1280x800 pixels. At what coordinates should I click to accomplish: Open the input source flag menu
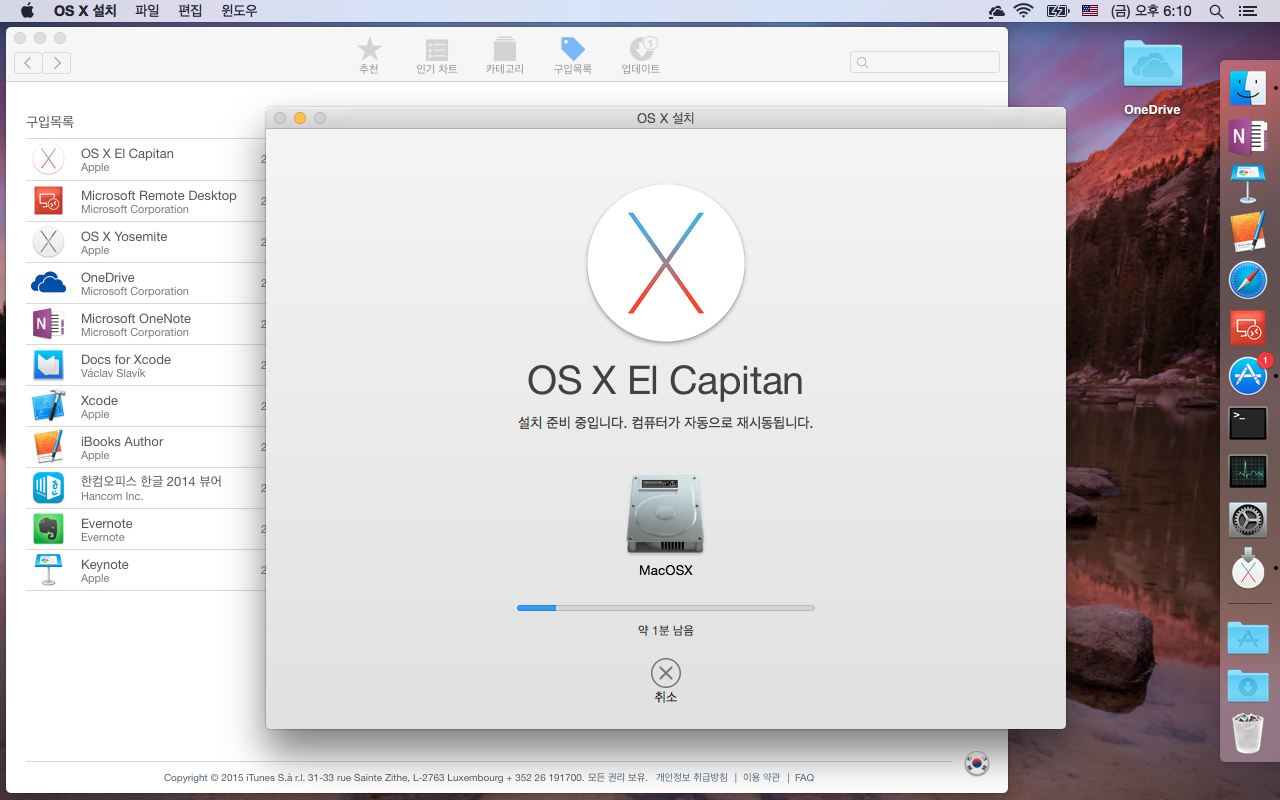tap(1090, 11)
